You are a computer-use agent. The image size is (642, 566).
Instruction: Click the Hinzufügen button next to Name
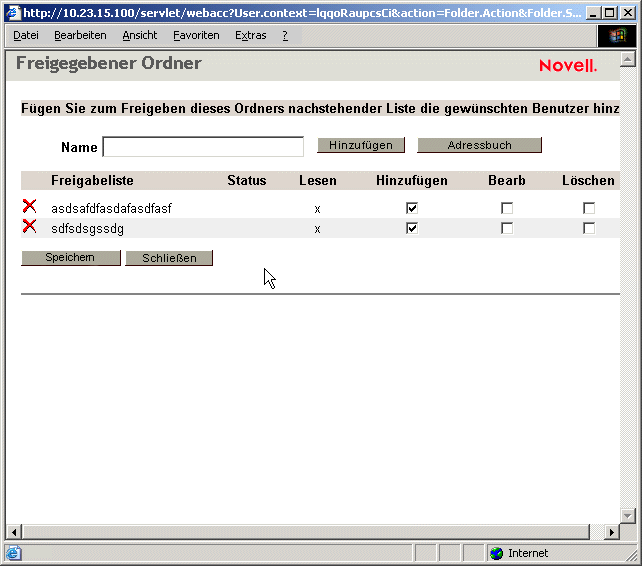point(361,145)
